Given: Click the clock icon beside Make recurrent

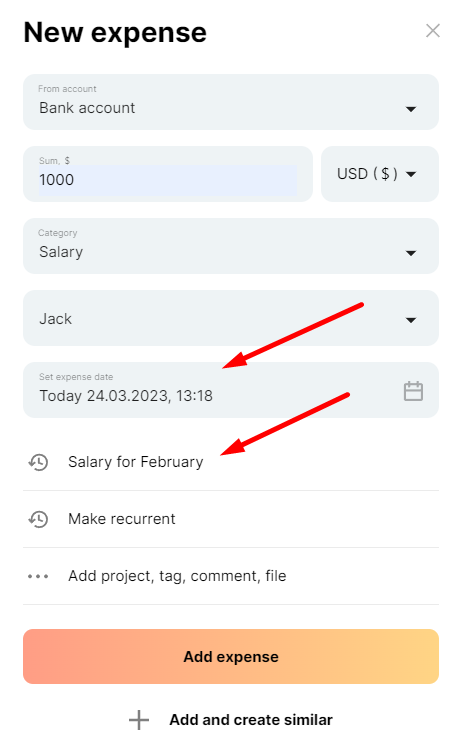Looking at the screenshot, I should pyautogui.click(x=38, y=519).
